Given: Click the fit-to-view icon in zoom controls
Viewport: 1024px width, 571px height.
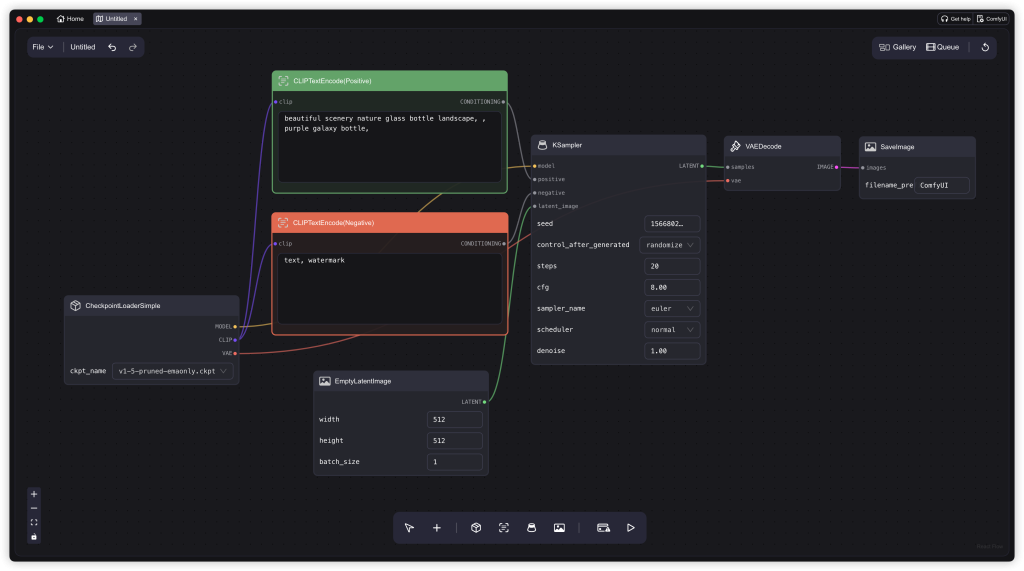Looking at the screenshot, I should tap(34, 522).
